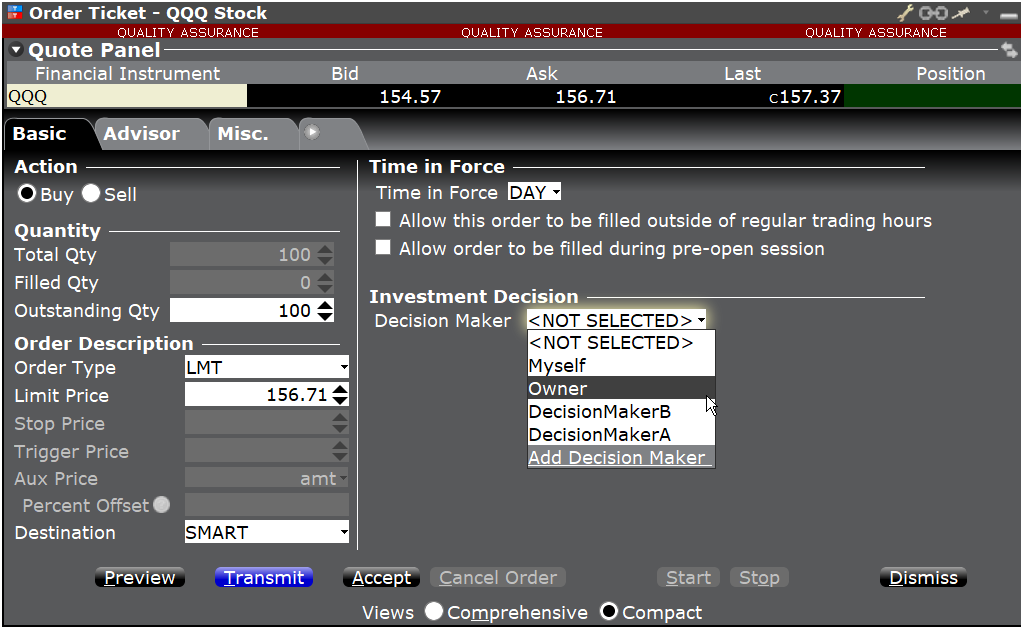
Task: Open the small title bar dropdown arrow
Action: (x=985, y=13)
